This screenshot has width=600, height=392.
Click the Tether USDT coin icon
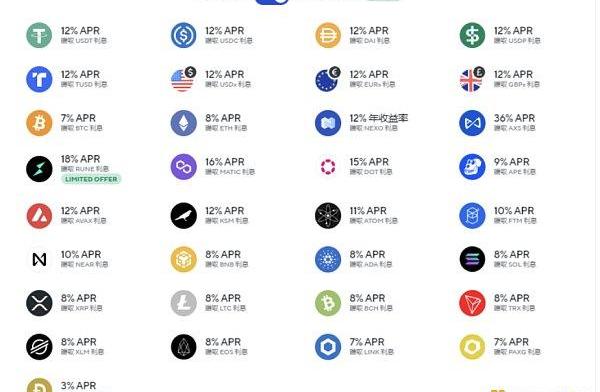(x=39, y=35)
